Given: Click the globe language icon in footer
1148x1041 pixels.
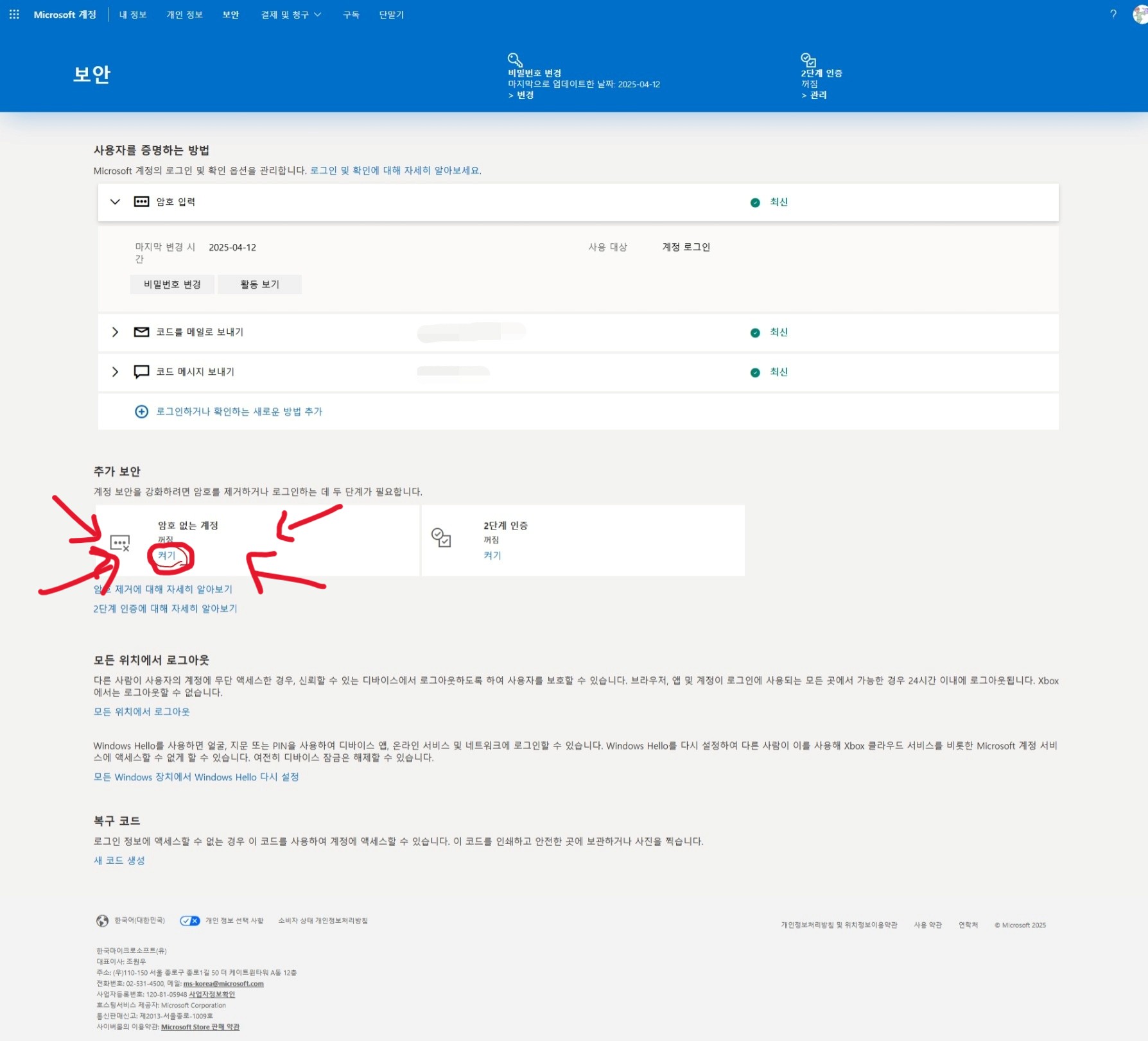Looking at the screenshot, I should click(102, 921).
